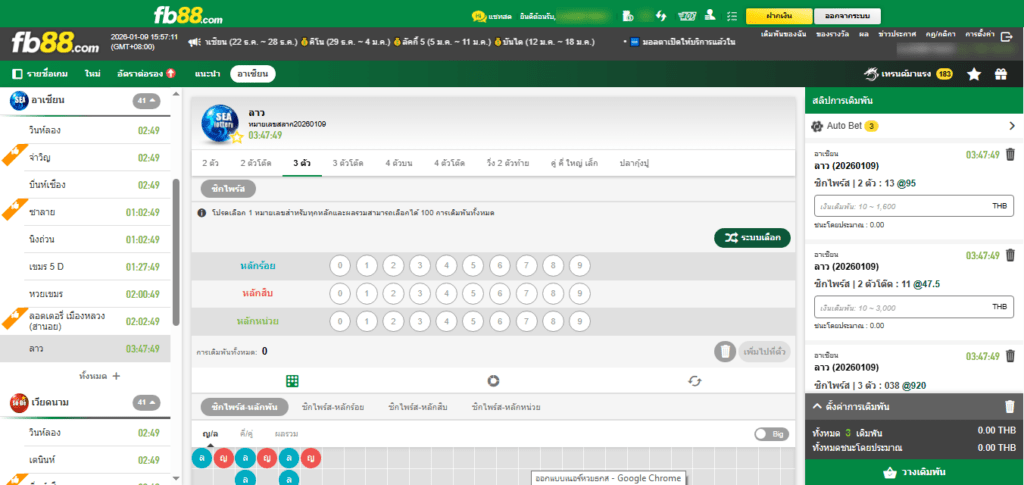
Task: Clear selections with the grey trash circle
Action: click(x=725, y=352)
